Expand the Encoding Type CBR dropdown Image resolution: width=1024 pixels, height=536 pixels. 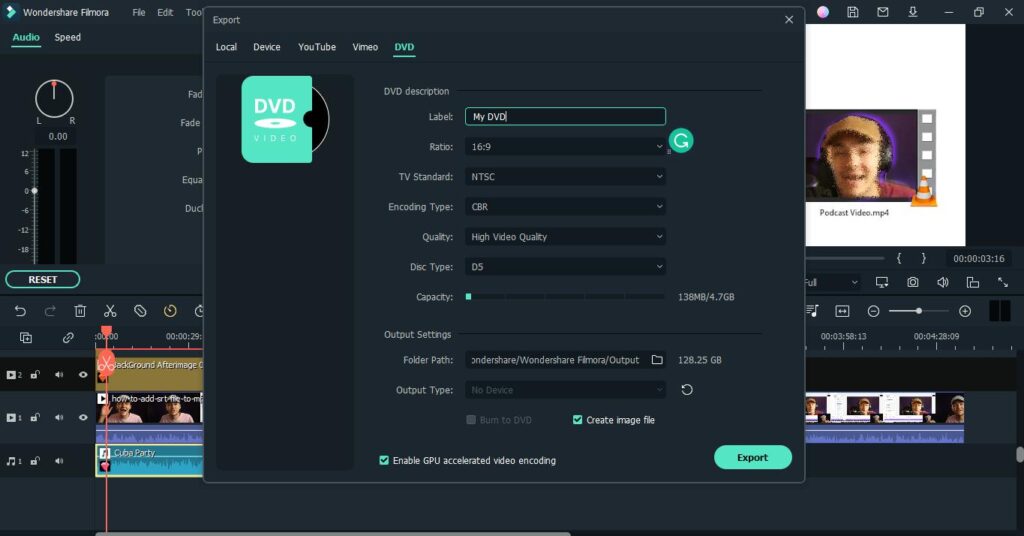pos(565,207)
